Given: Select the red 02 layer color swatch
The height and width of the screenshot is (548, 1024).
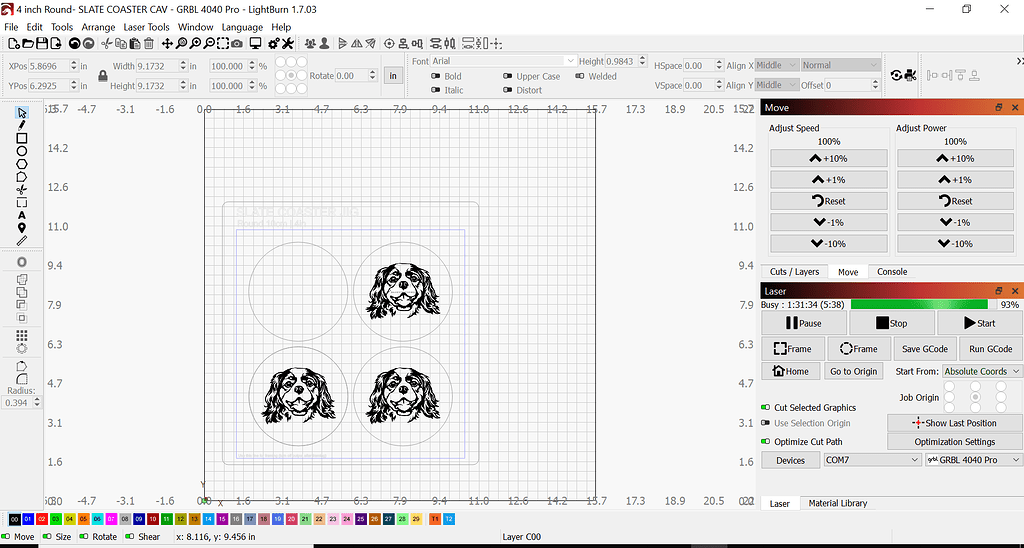Looking at the screenshot, I should click(x=42, y=519).
